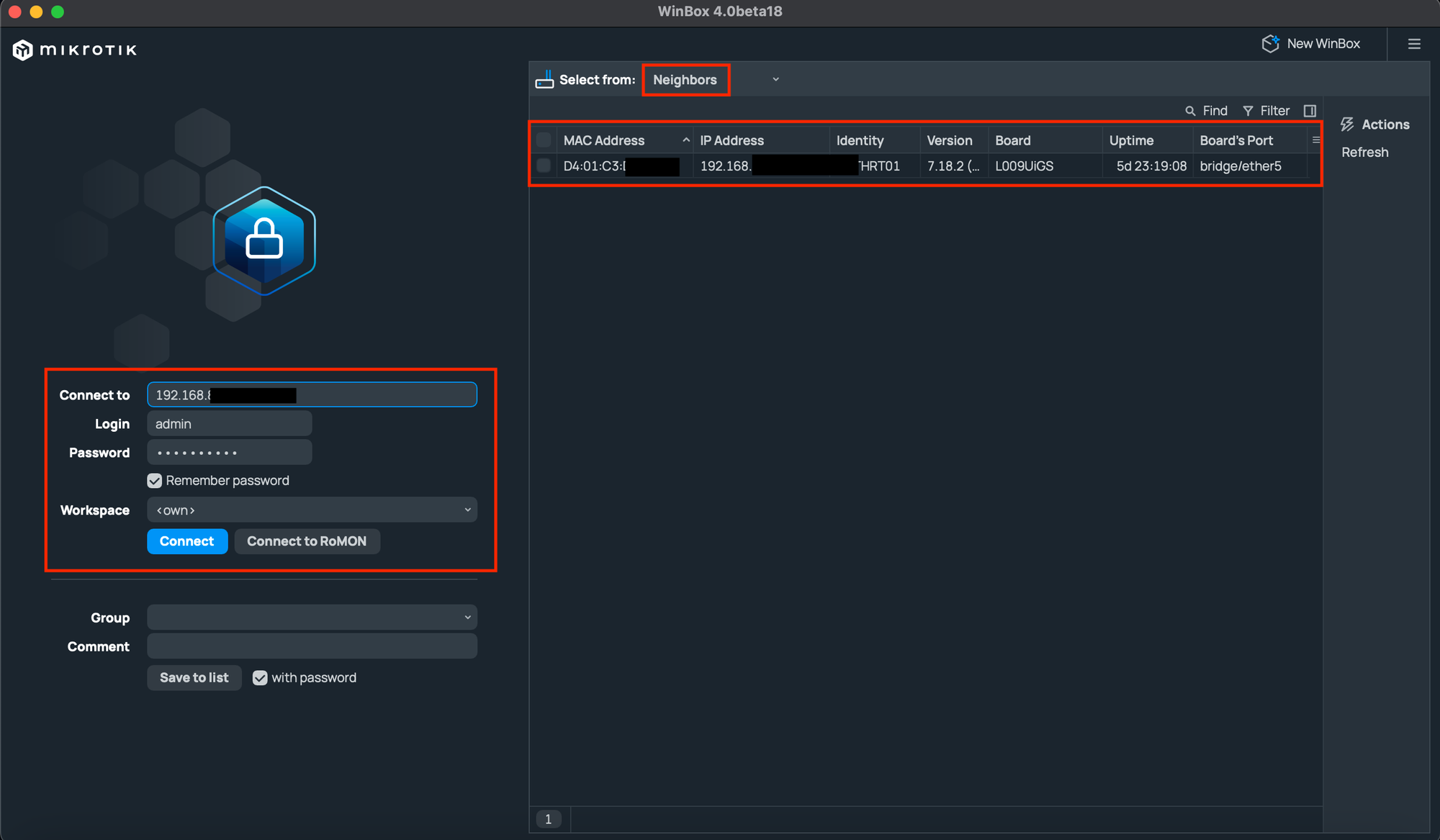
Task: Open the table column options icon
Action: [x=1316, y=140]
